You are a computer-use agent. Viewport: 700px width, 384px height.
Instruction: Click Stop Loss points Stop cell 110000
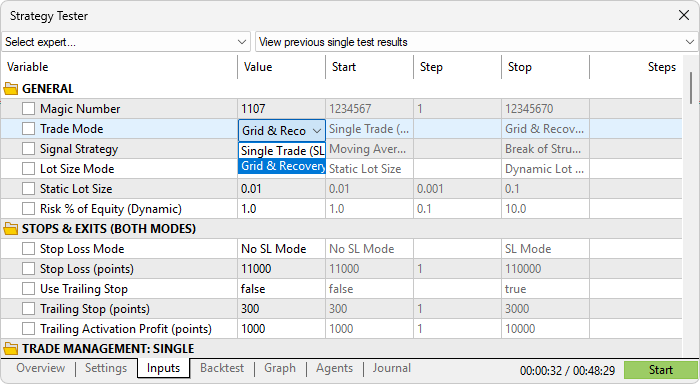click(546, 269)
